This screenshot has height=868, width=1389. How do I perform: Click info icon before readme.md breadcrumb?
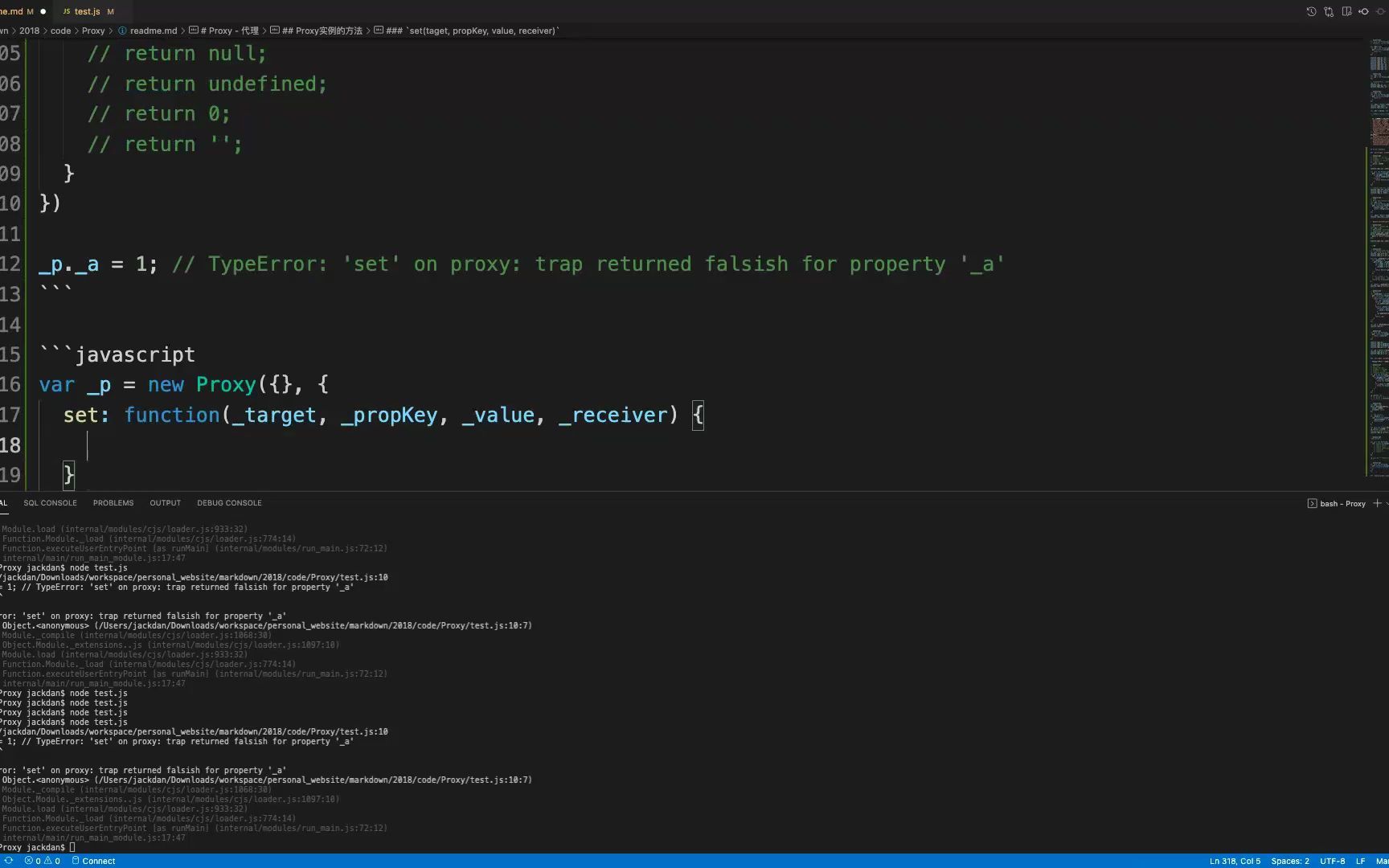point(122,31)
